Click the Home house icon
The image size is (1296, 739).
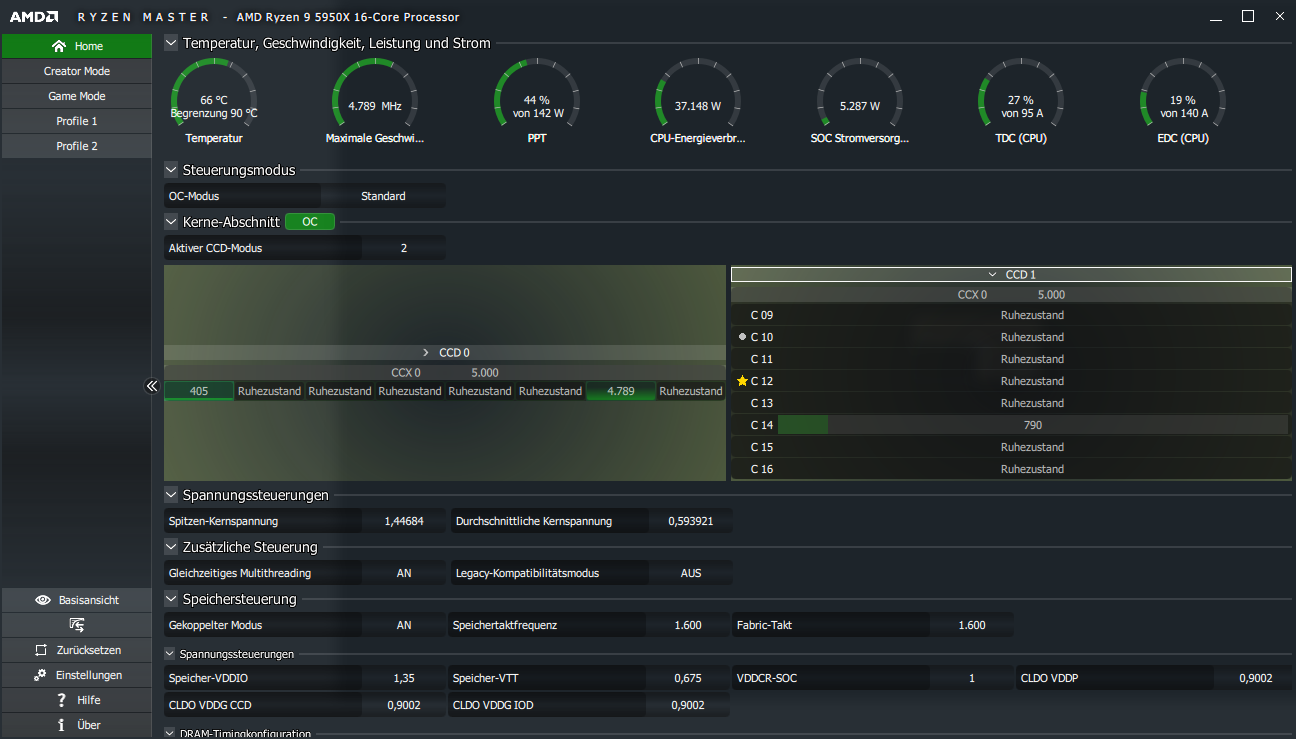59,46
